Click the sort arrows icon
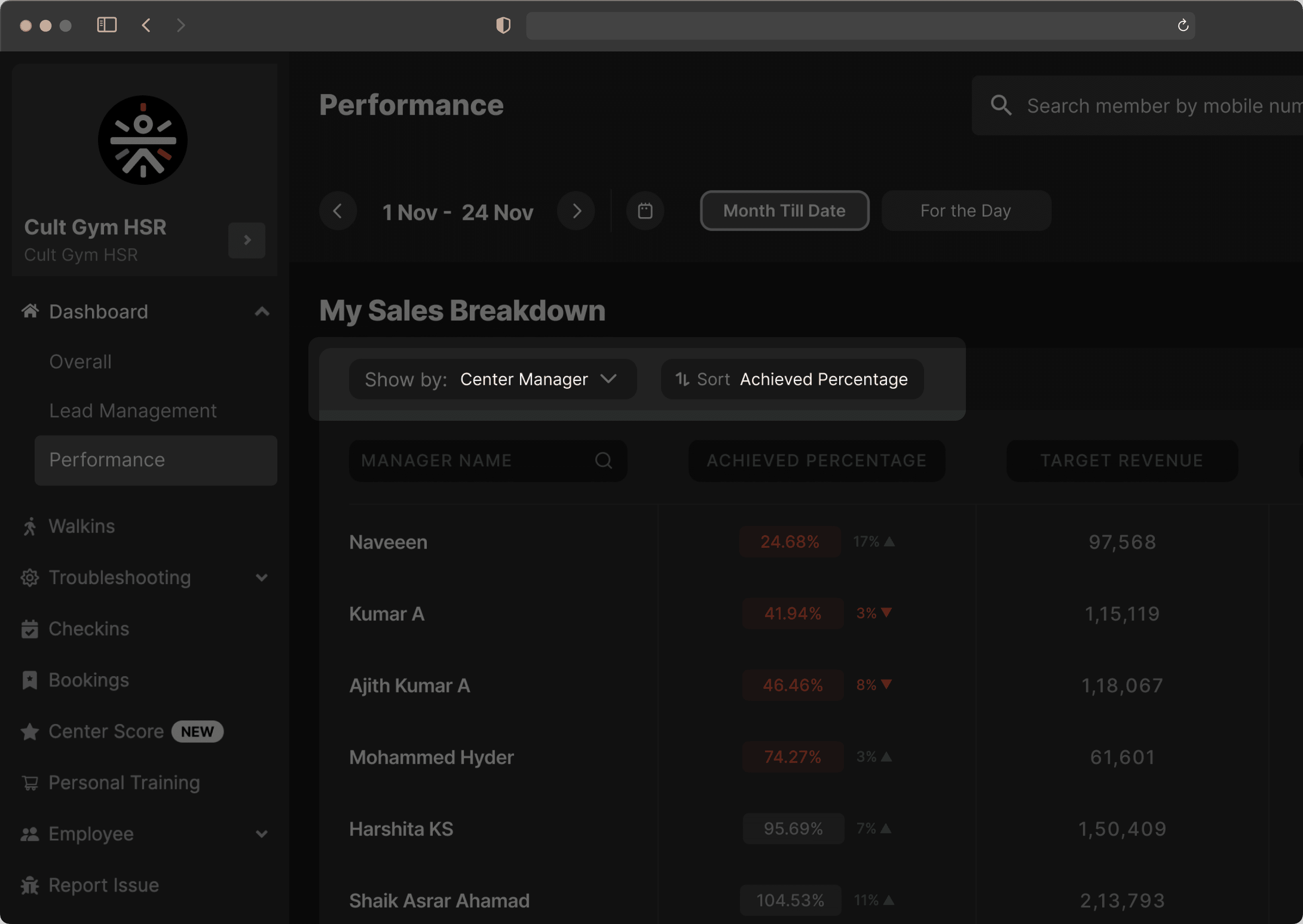This screenshot has width=1303, height=924. point(682,379)
